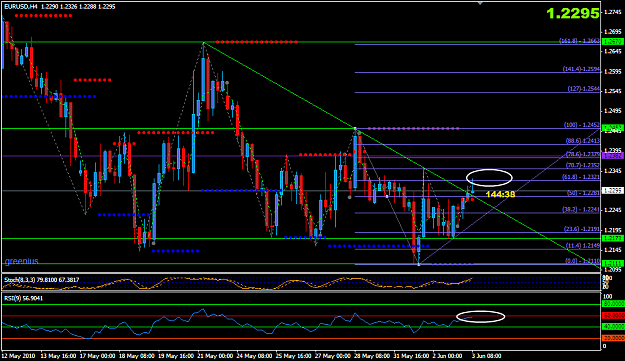Image resolution: width=625 pixels, height=361 pixels.
Task: Click the 17 May 00:00 date label
Action: tap(98, 356)
